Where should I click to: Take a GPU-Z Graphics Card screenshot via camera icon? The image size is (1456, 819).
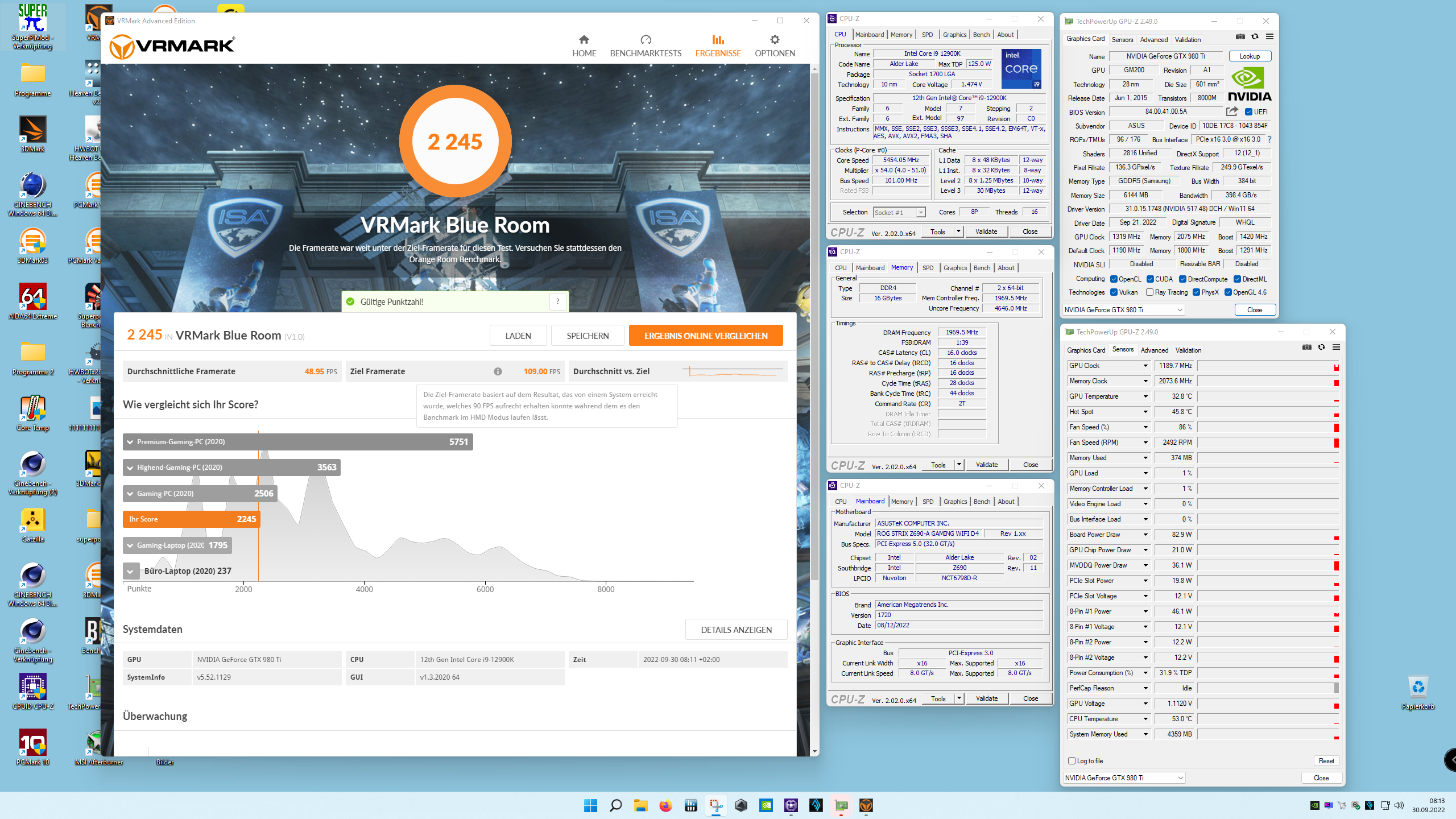(1240, 37)
